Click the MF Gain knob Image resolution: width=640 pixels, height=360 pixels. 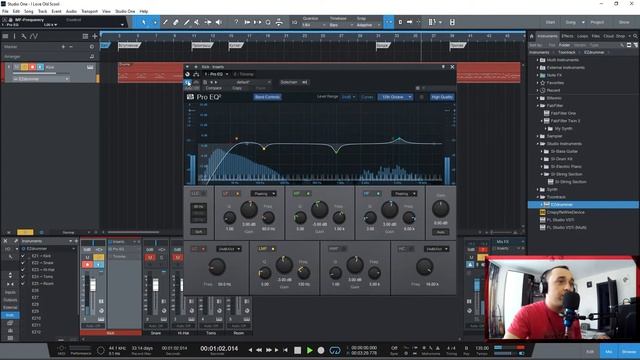[319, 210]
